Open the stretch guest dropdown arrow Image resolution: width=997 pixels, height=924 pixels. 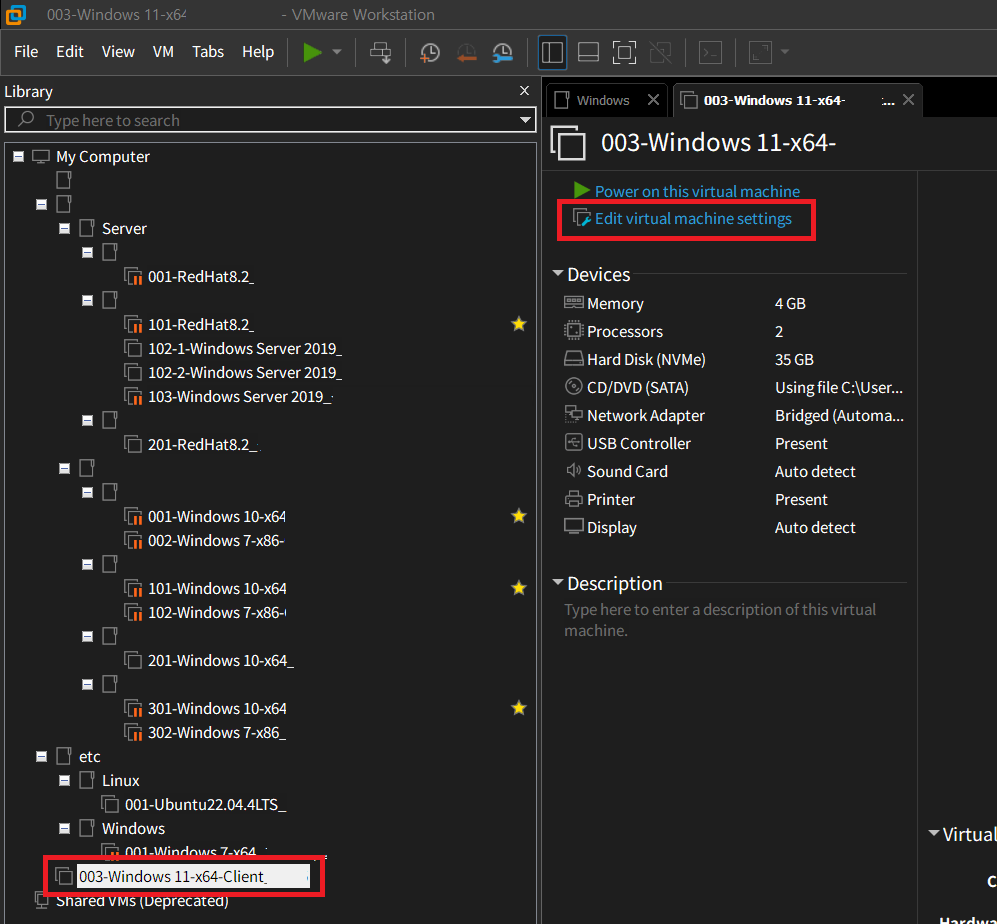pos(785,52)
